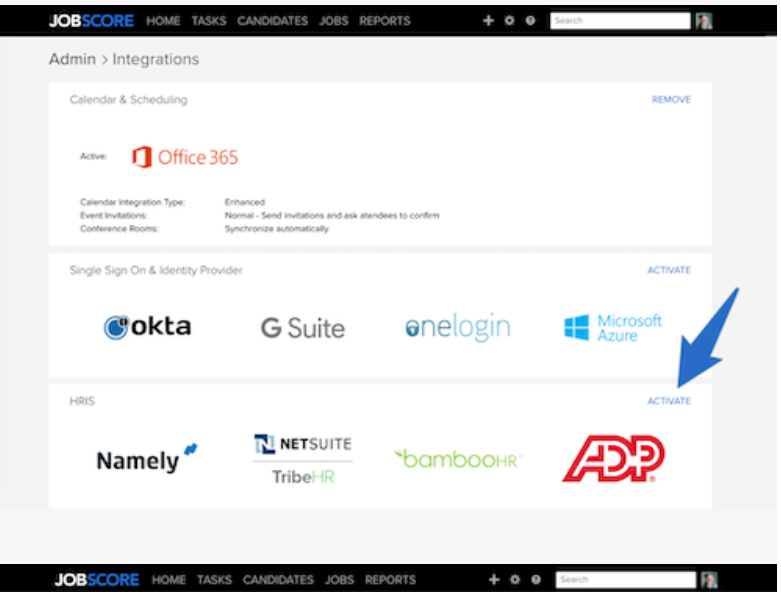Activate Single Sign On & Identity Provider

[x=668, y=270]
